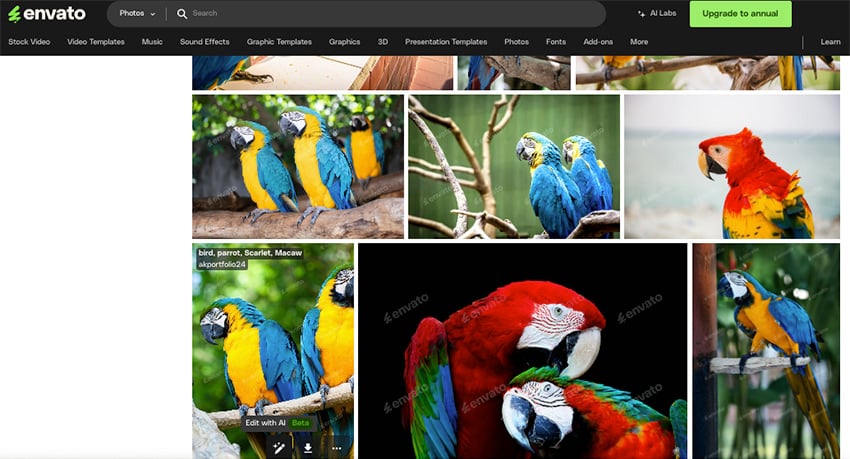Open the Fonts category
The width and height of the screenshot is (850, 459).
click(x=556, y=42)
